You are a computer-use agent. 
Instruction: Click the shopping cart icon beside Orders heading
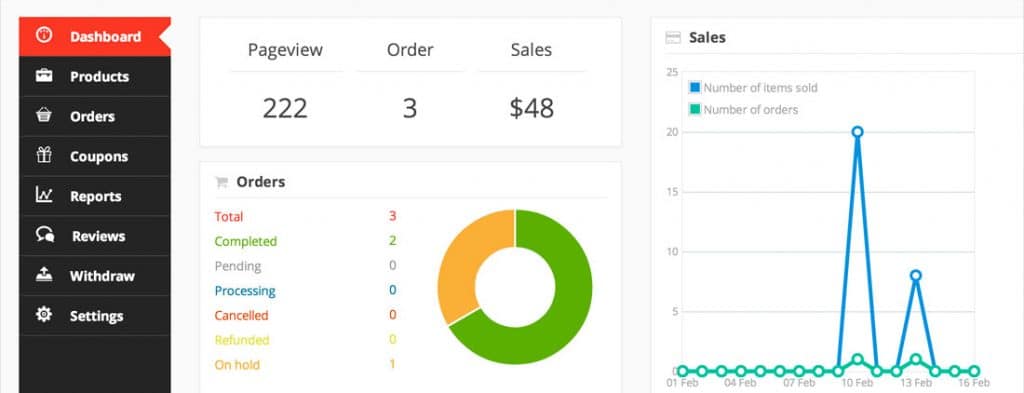pyautogui.click(x=221, y=182)
